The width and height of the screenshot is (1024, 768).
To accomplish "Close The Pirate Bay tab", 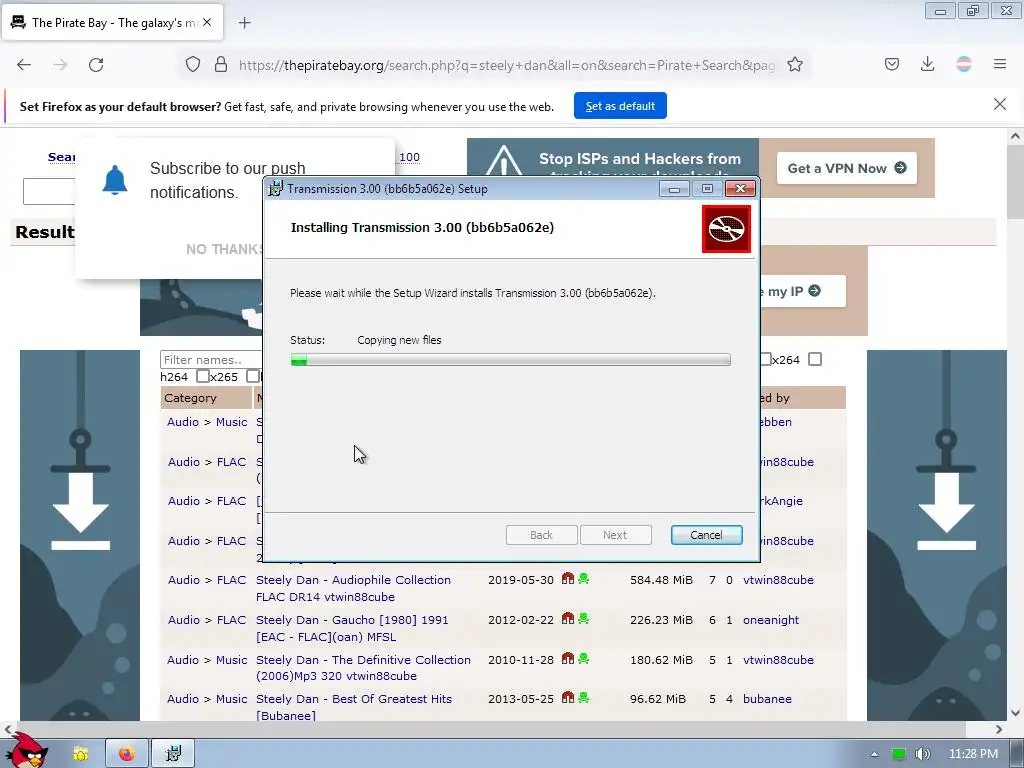I will [207, 22].
